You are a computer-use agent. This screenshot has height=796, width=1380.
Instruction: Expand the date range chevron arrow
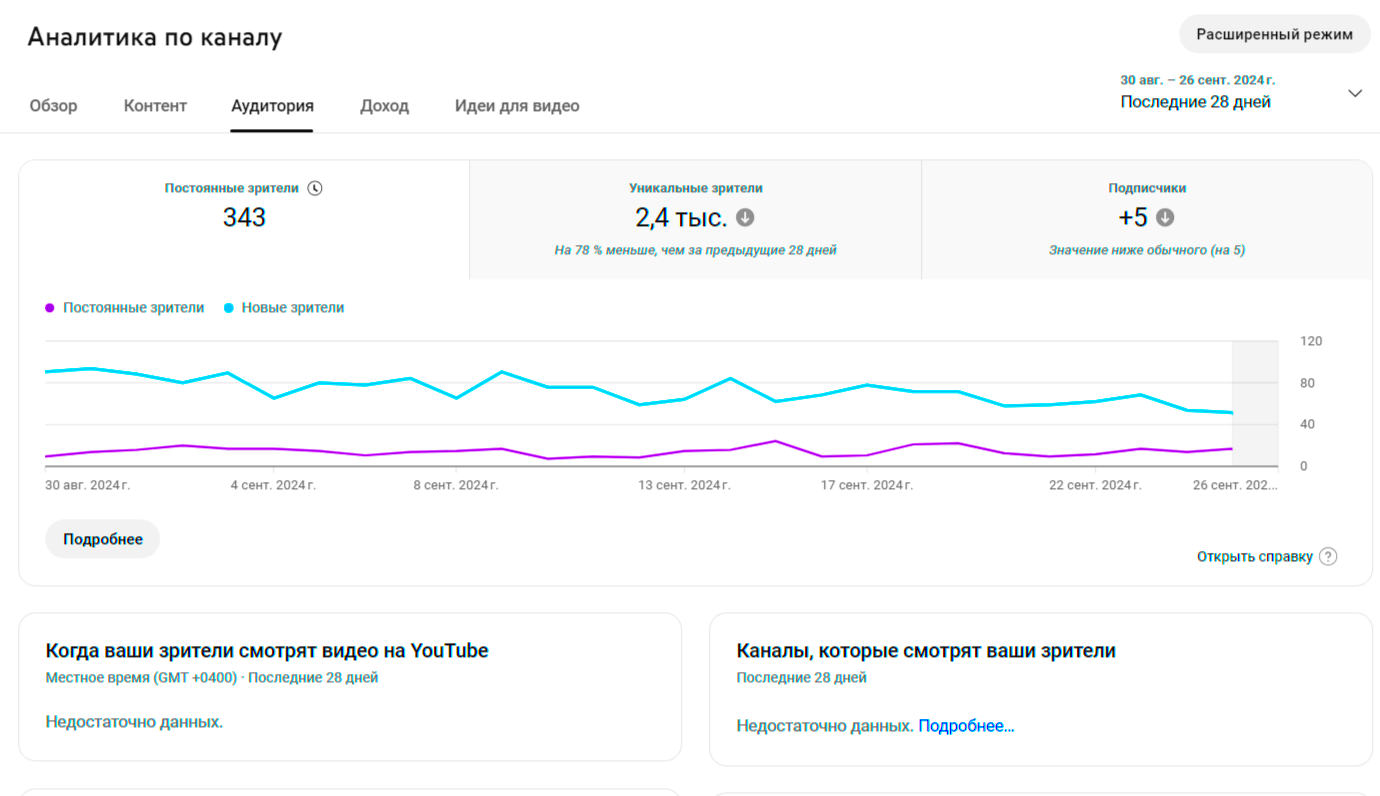tap(1355, 93)
